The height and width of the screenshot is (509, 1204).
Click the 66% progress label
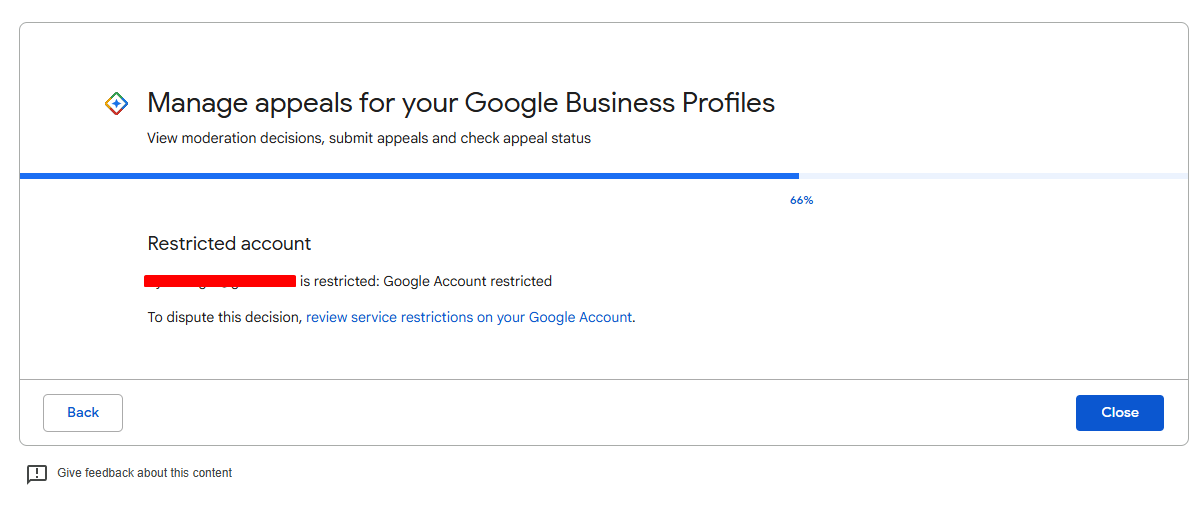click(x=802, y=200)
